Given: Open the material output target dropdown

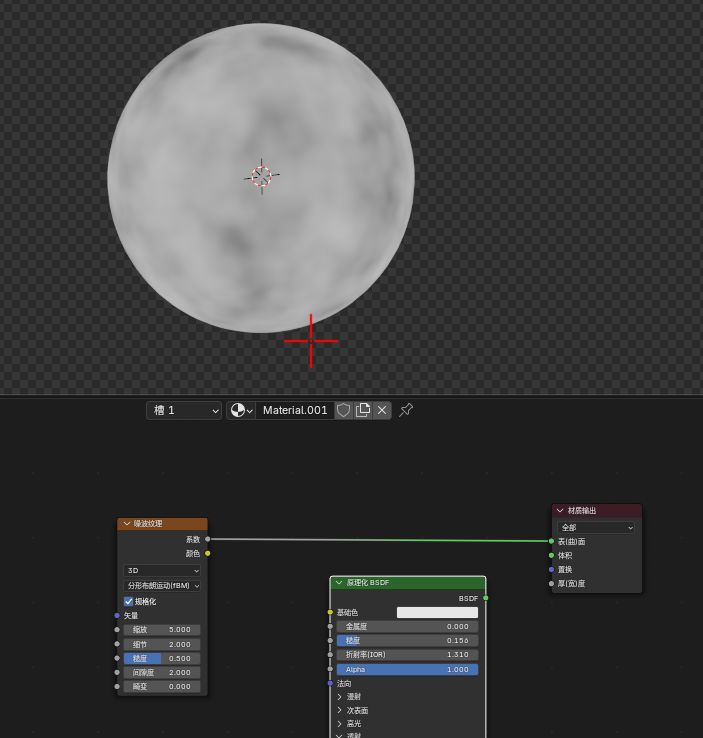Looking at the screenshot, I should click(596, 528).
